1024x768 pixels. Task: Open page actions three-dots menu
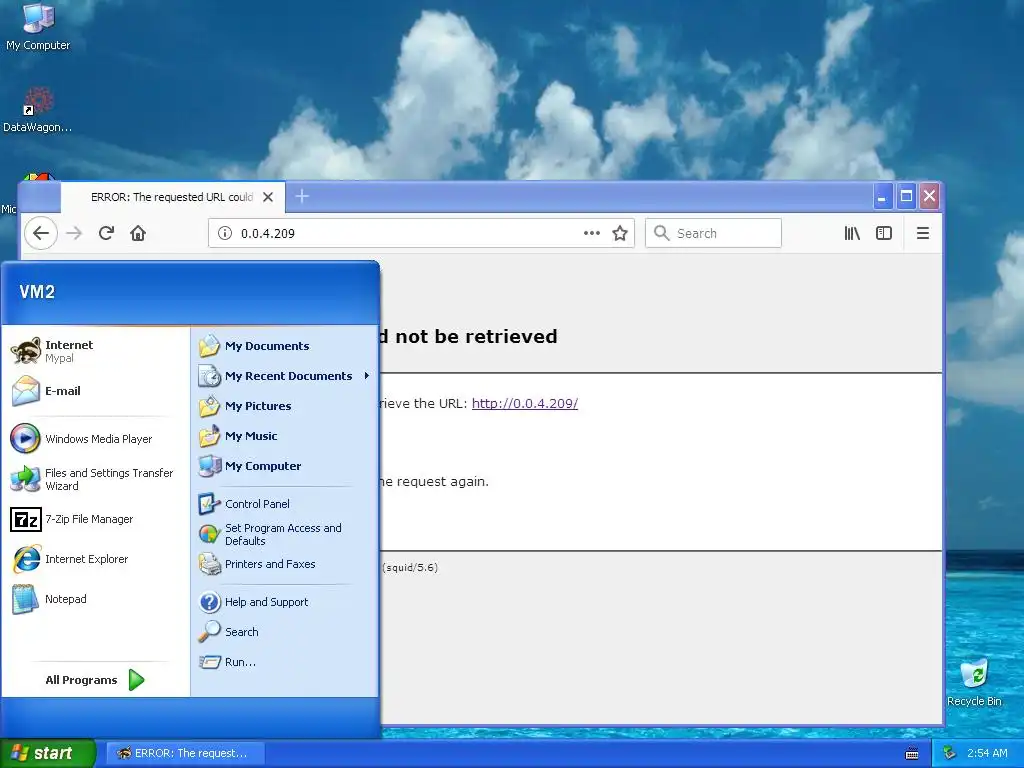click(592, 233)
